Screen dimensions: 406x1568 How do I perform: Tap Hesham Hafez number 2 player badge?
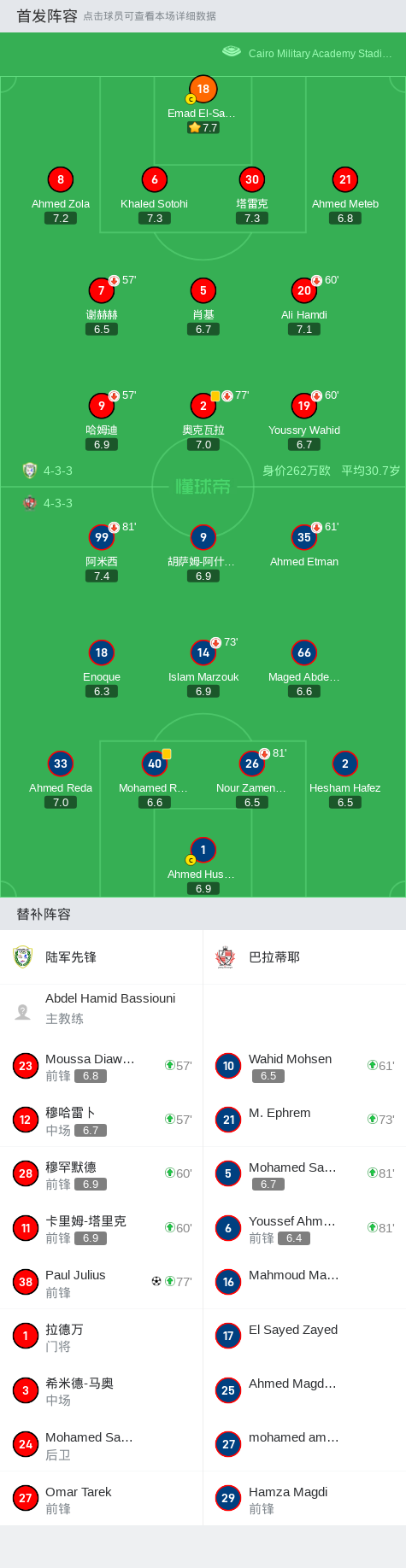(x=345, y=764)
